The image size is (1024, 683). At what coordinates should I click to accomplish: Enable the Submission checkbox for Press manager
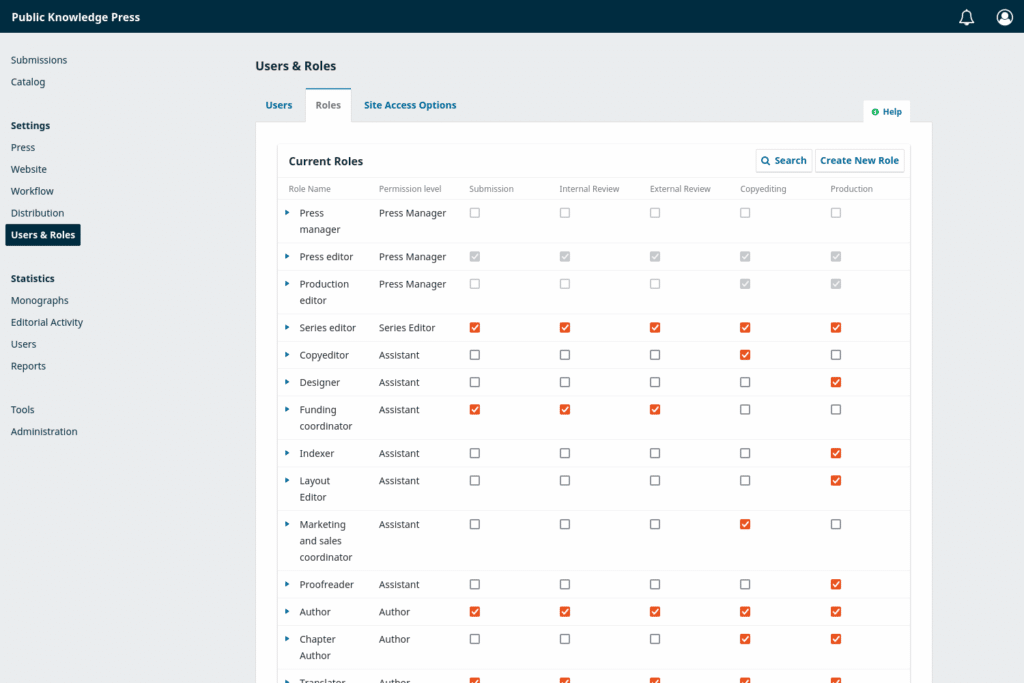coord(474,212)
